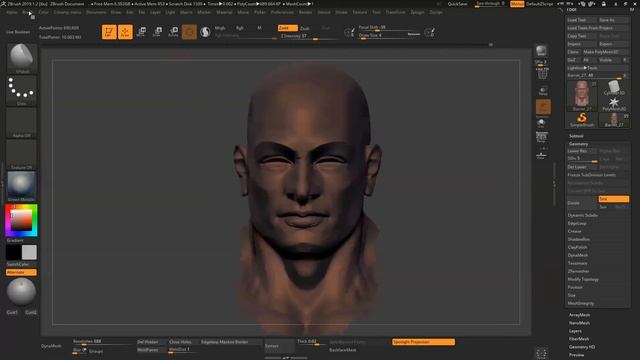The image size is (640, 360).
Task: Toggle the Live Boolean button
Action: (18, 32)
